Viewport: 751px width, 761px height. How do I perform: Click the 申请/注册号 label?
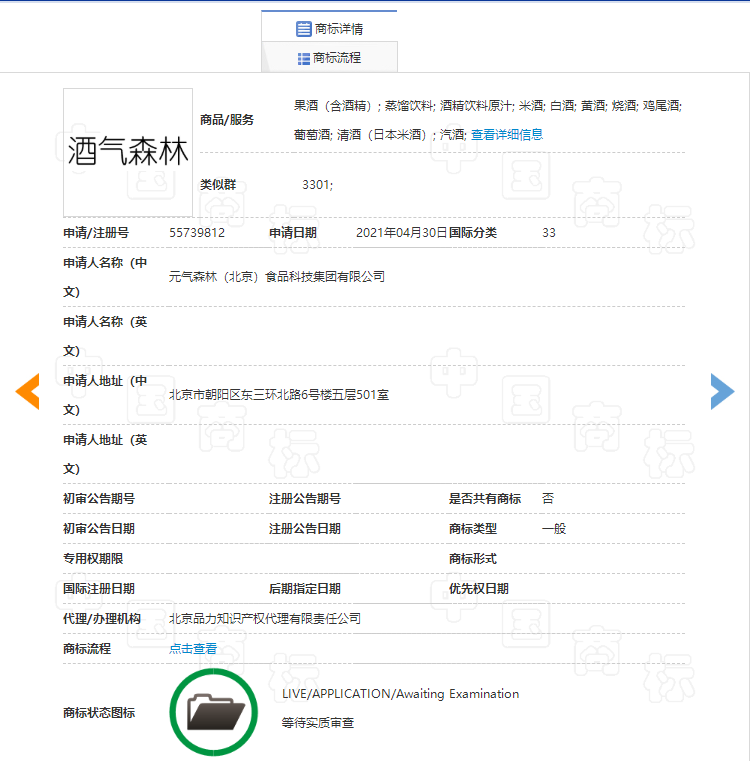click(x=96, y=232)
